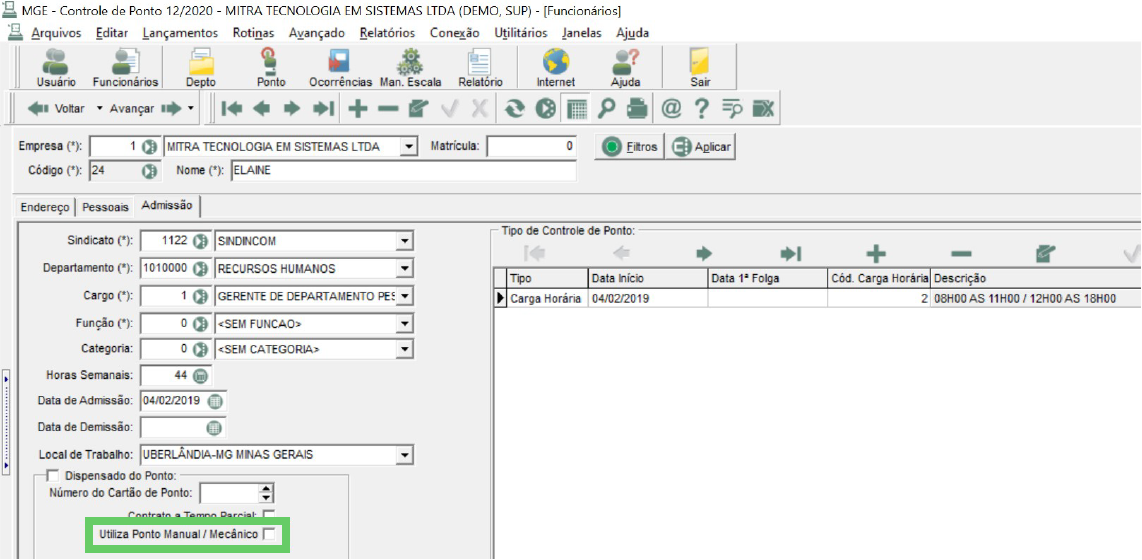Open the Man. Escala gears icon
The height and width of the screenshot is (560, 1142).
coord(410,67)
